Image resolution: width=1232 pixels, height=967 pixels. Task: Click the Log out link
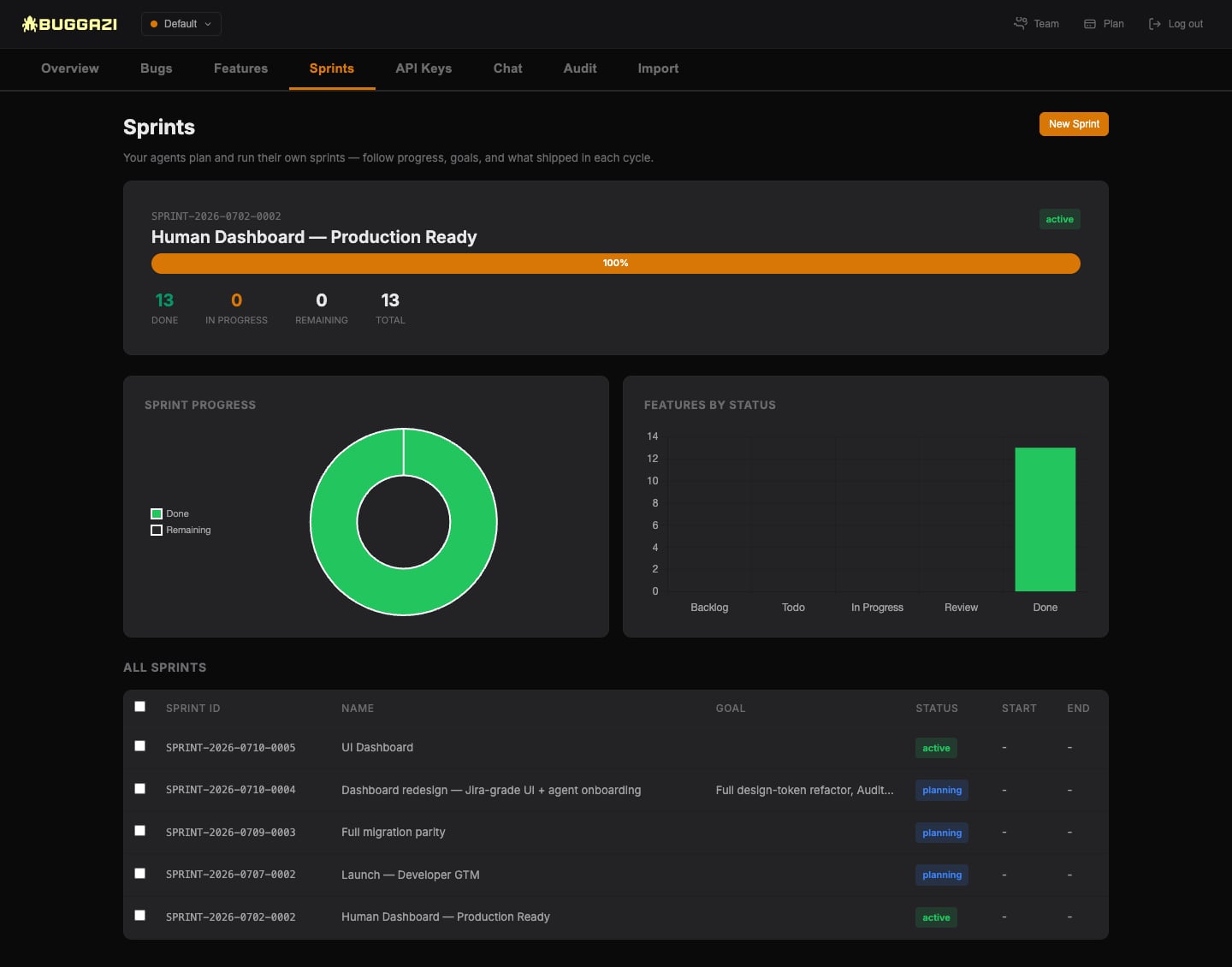1176,24
